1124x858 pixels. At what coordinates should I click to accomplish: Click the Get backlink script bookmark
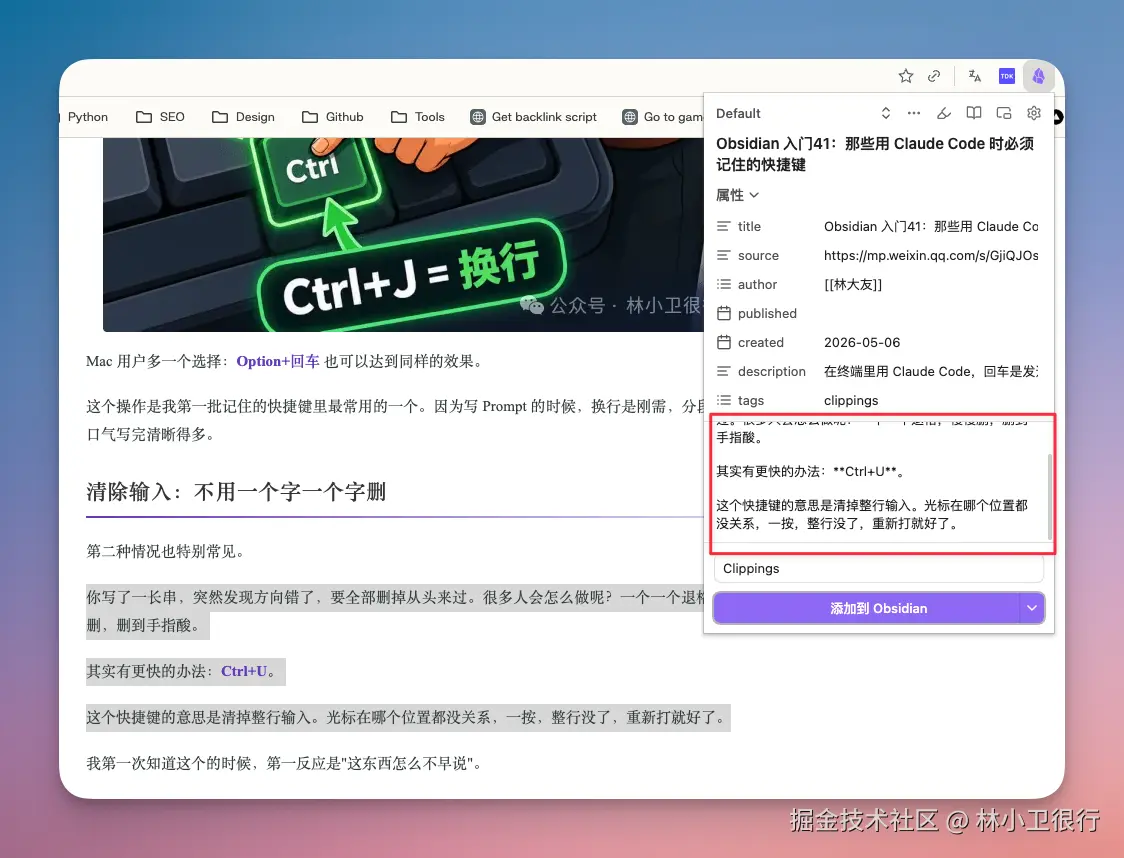534,117
